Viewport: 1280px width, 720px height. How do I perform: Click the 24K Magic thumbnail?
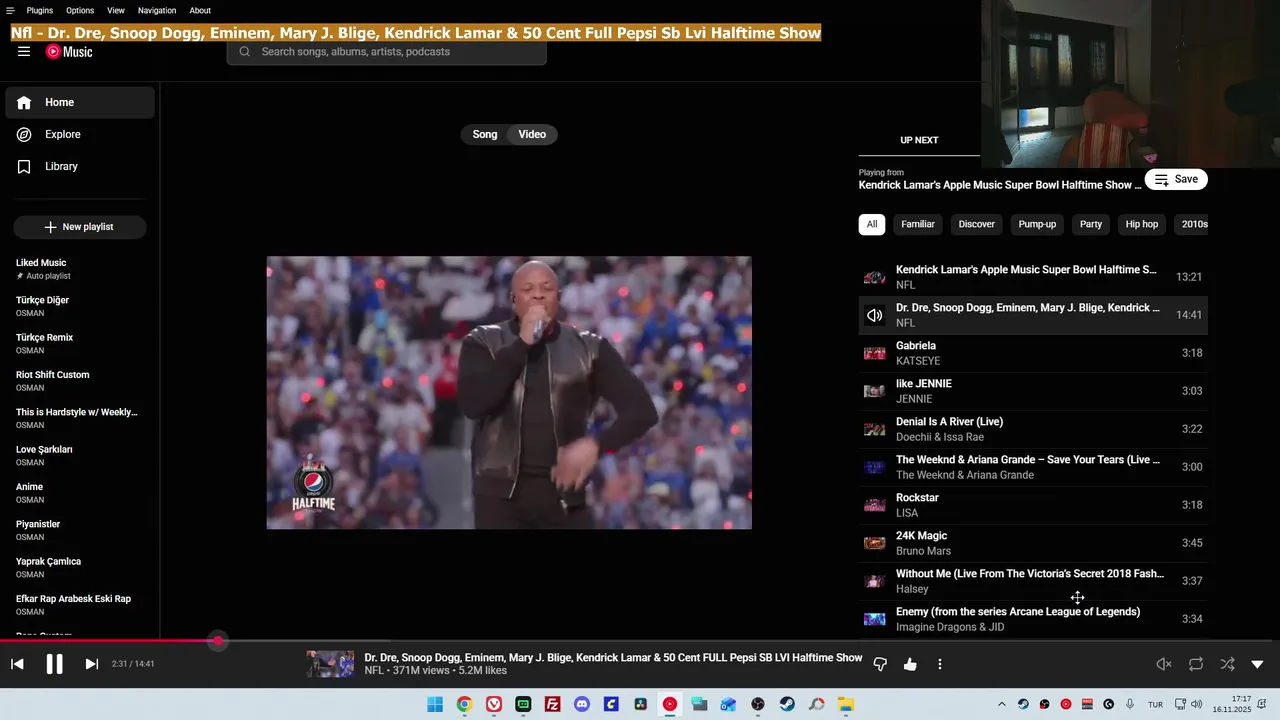875,543
